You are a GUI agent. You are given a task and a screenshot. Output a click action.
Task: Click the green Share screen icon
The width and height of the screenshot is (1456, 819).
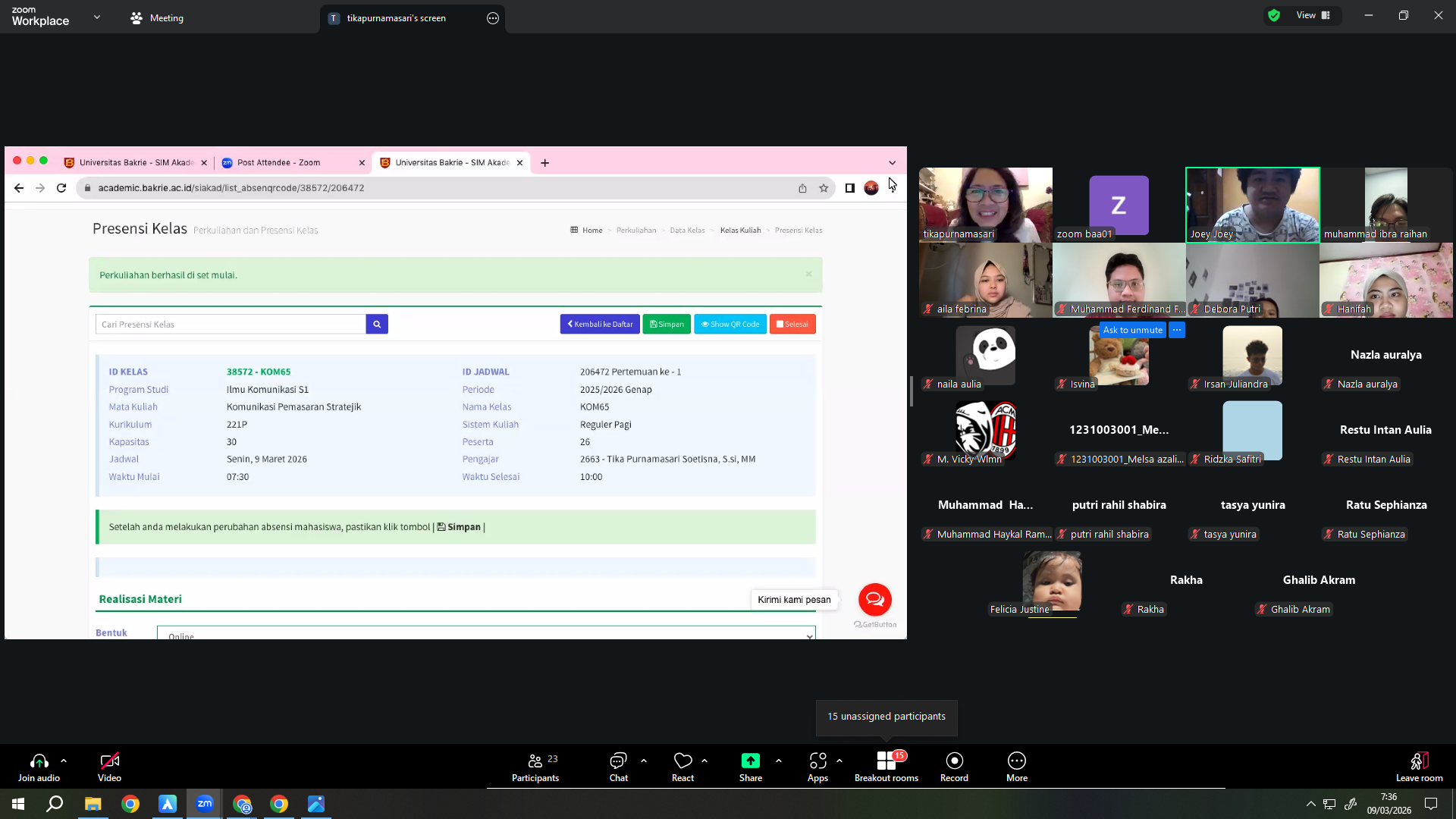pyautogui.click(x=750, y=761)
